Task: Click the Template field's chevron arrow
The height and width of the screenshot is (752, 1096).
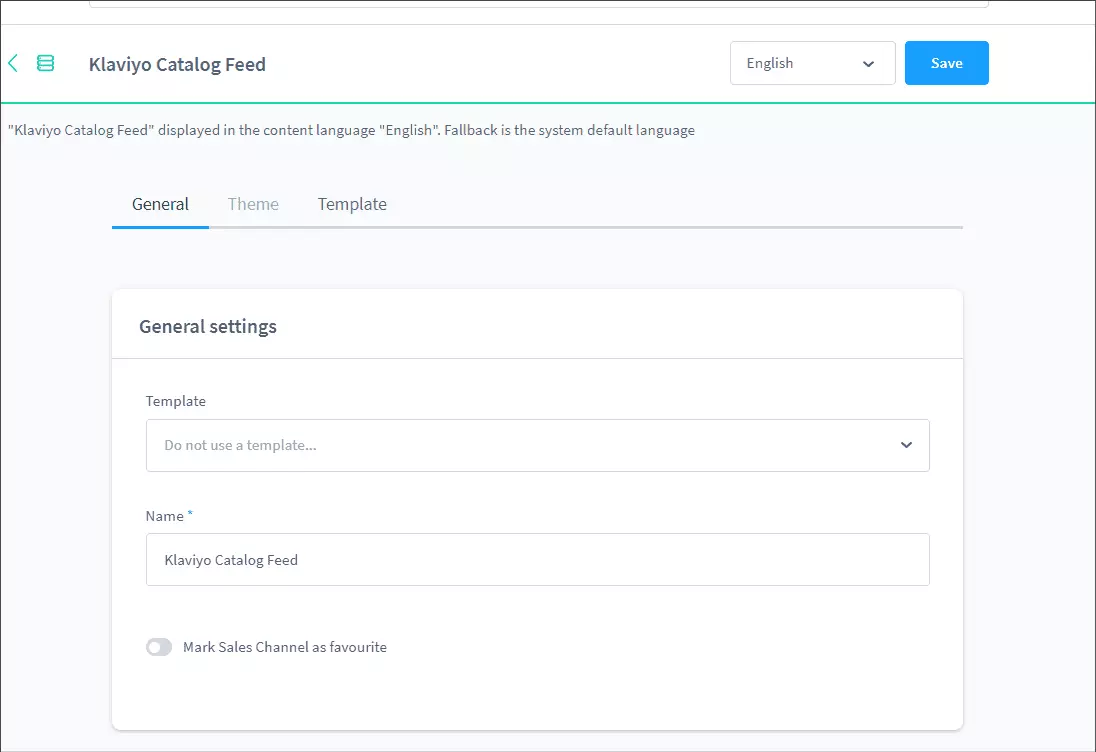Action: click(x=906, y=445)
